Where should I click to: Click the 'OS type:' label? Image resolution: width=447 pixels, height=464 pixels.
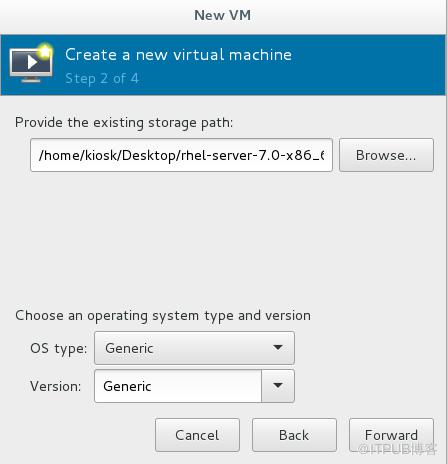pyautogui.click(x=58, y=348)
